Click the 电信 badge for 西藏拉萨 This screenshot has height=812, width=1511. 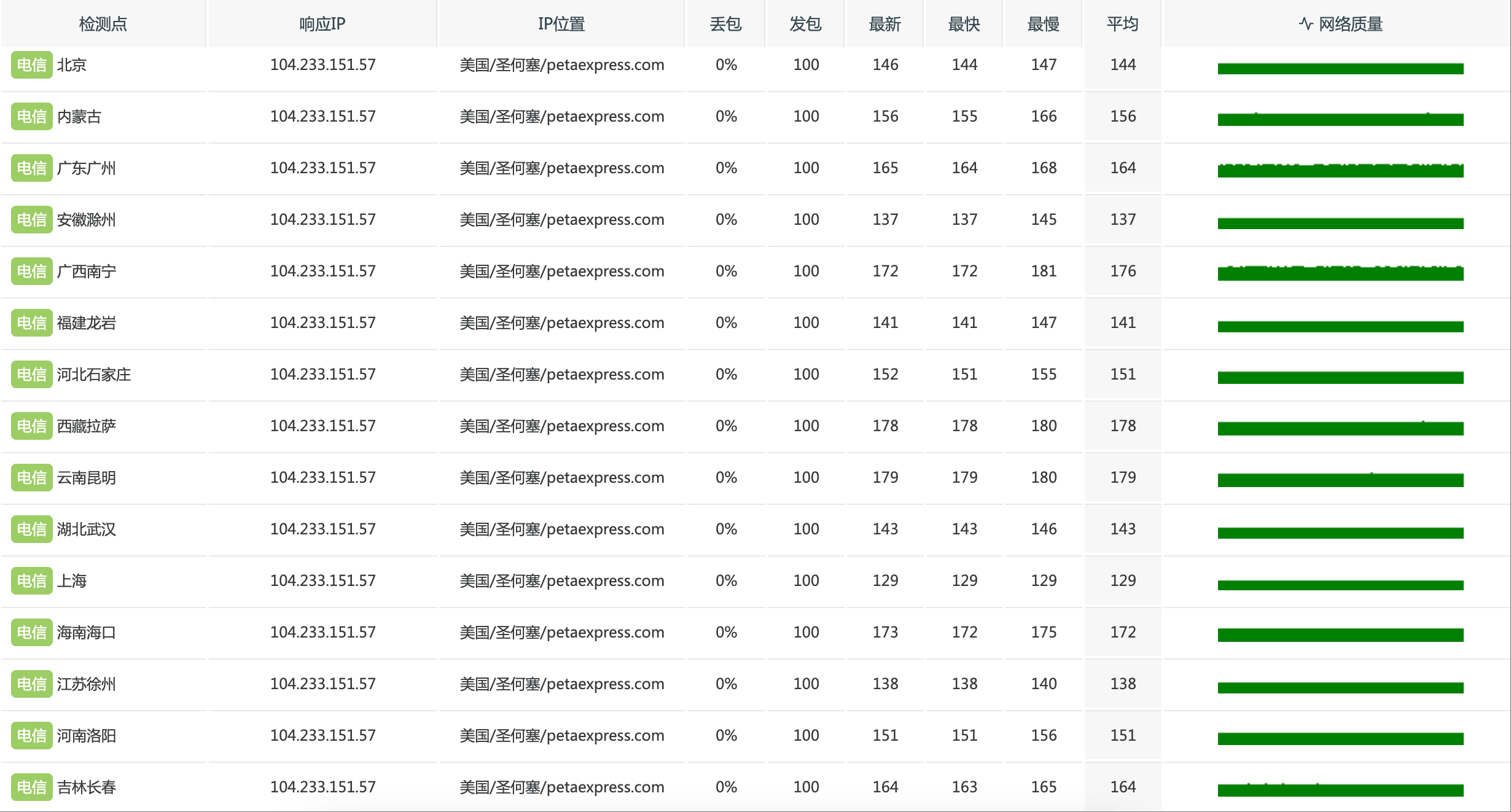coord(31,426)
